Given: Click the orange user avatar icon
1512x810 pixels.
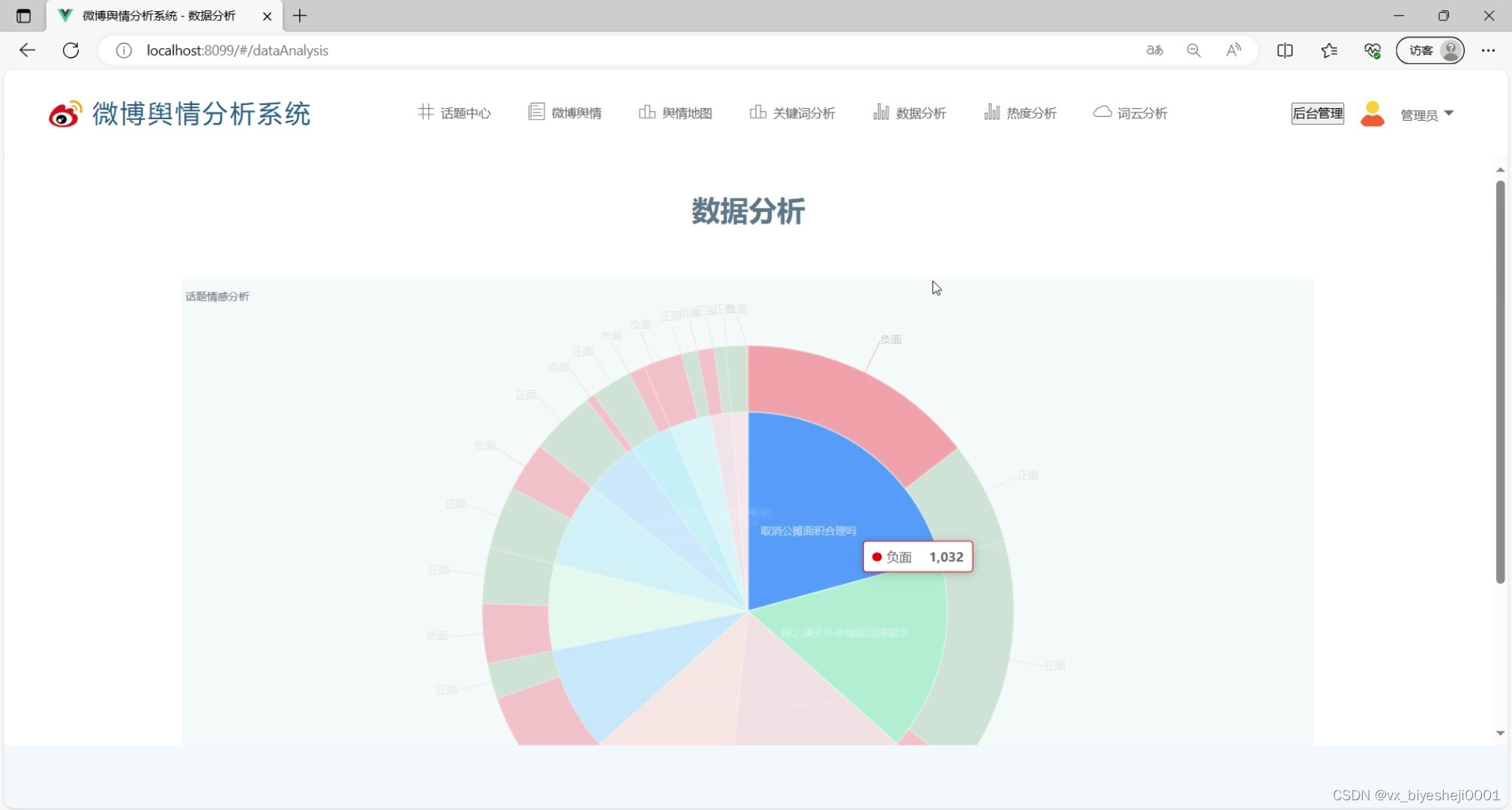Looking at the screenshot, I should (1372, 114).
